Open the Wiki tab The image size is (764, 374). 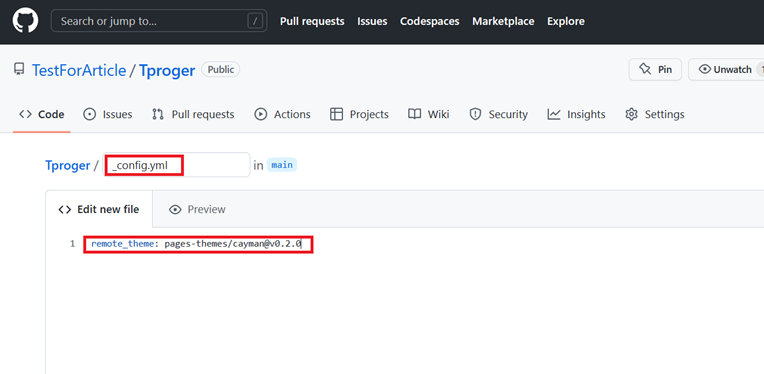point(429,114)
